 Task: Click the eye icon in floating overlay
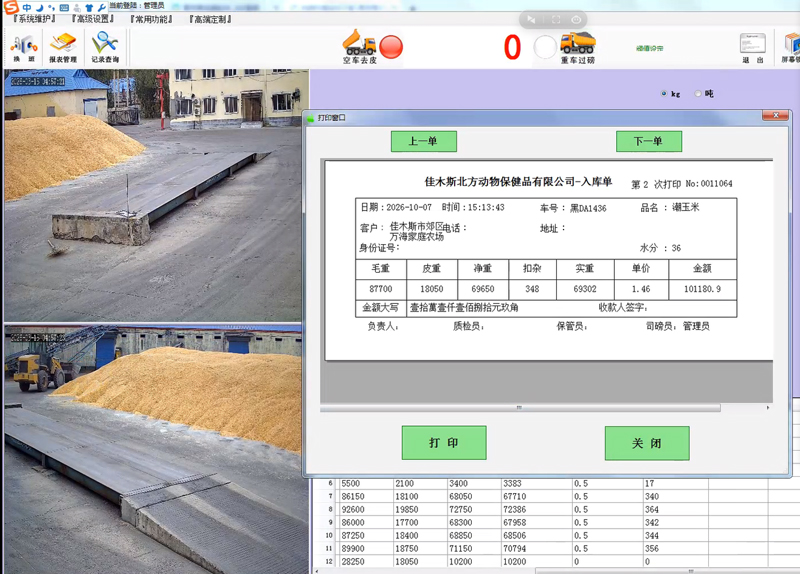pos(576,19)
